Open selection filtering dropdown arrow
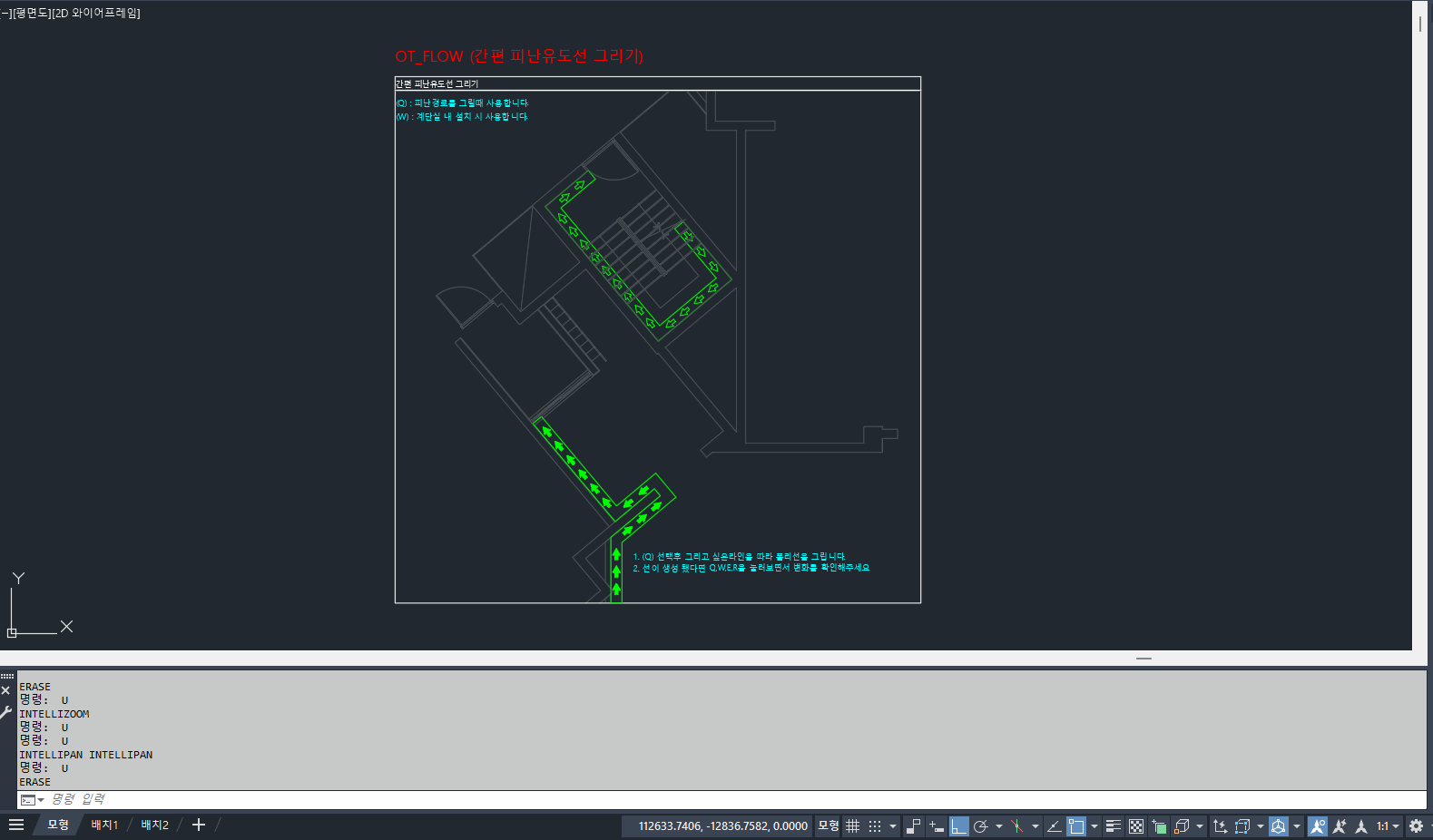 (1261, 826)
